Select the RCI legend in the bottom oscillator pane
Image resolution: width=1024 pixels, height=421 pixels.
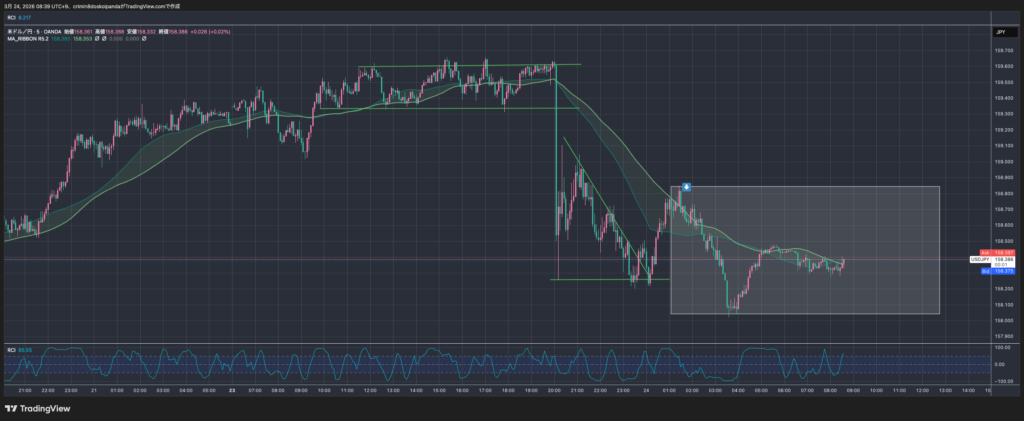click(10, 350)
